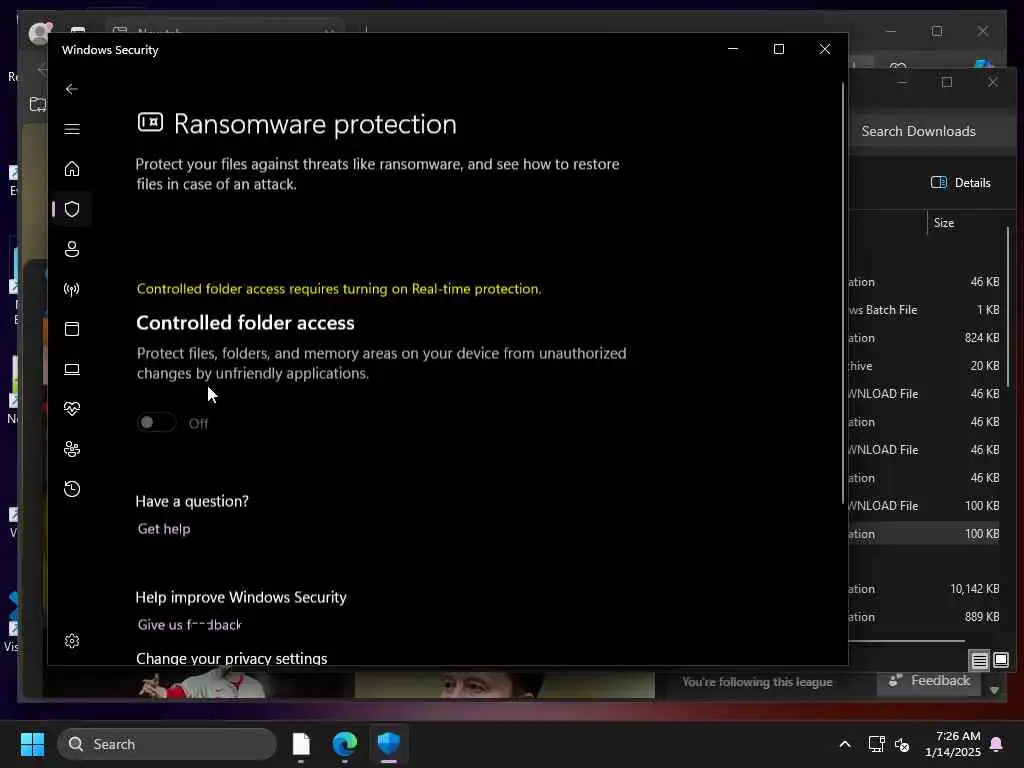Viewport: 1024px width, 768px height.
Task: Open the notifications bell icon
Action: pyautogui.click(x=997, y=744)
